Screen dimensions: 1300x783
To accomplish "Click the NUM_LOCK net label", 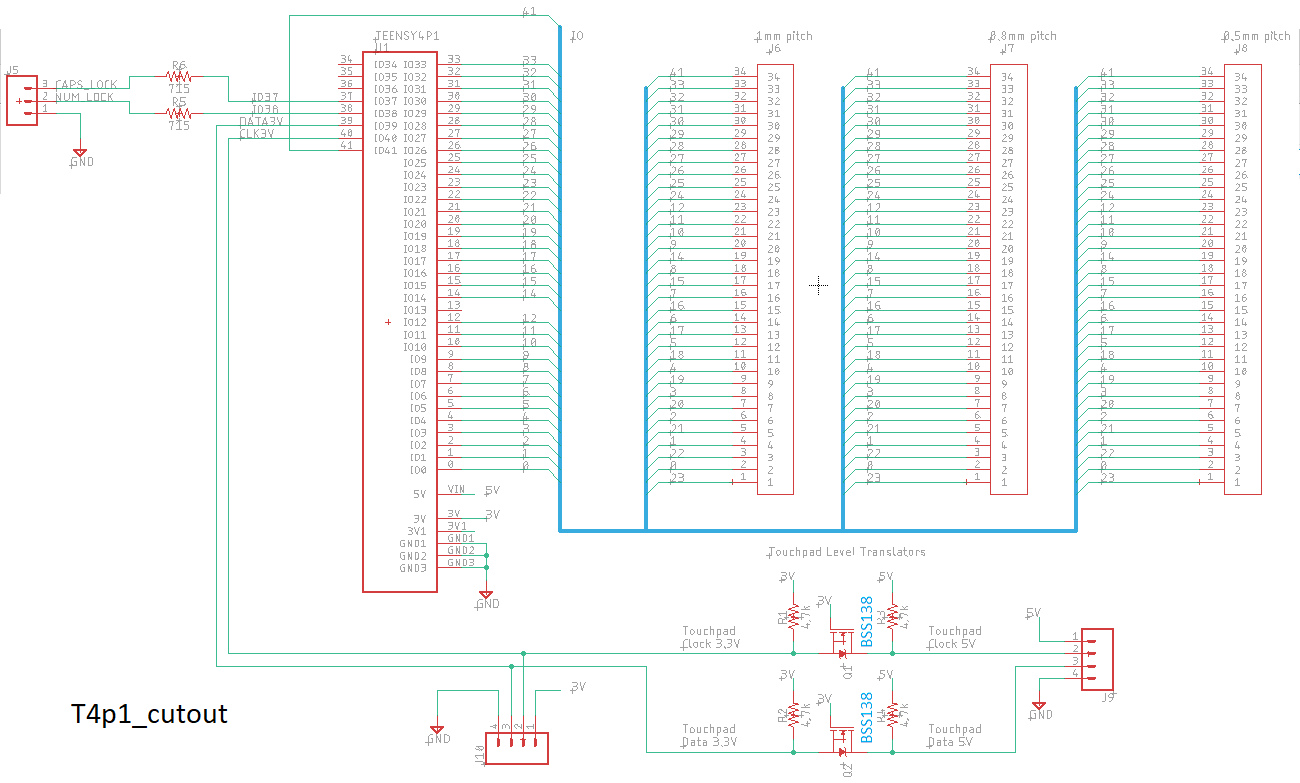I will 83,97.
